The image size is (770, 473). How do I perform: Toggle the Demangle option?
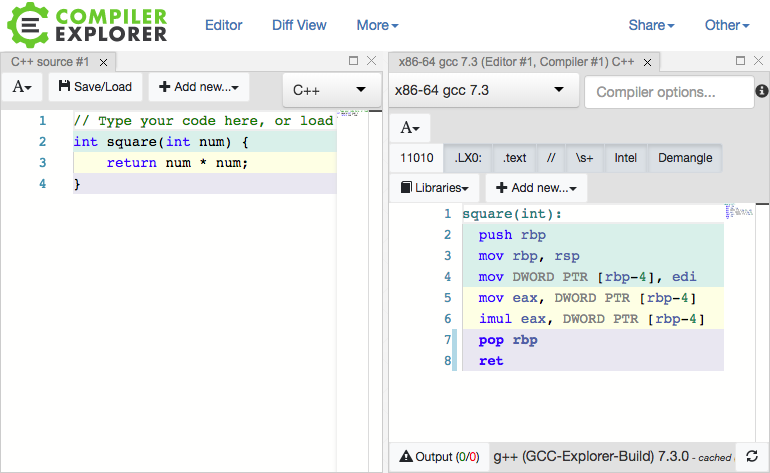tap(685, 158)
